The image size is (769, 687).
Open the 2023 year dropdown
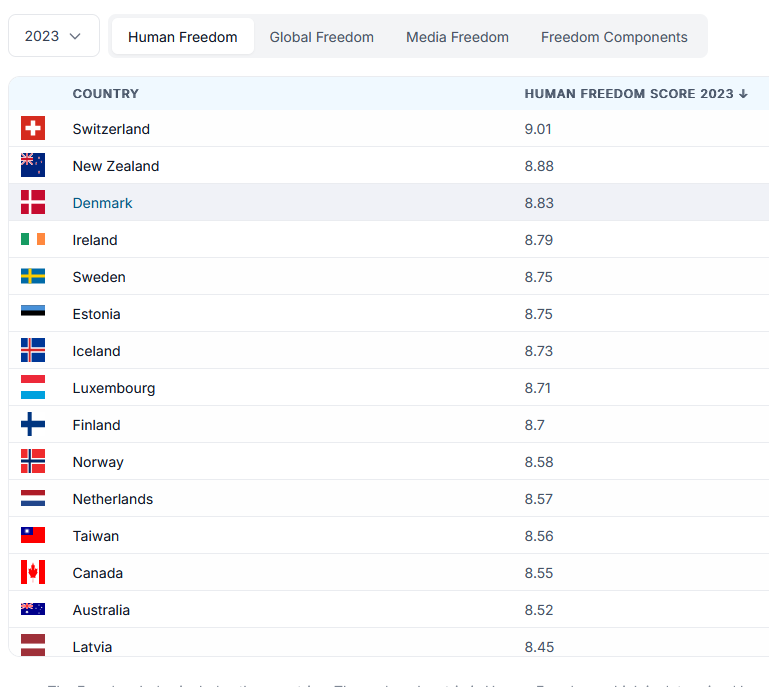pyautogui.click(x=54, y=36)
